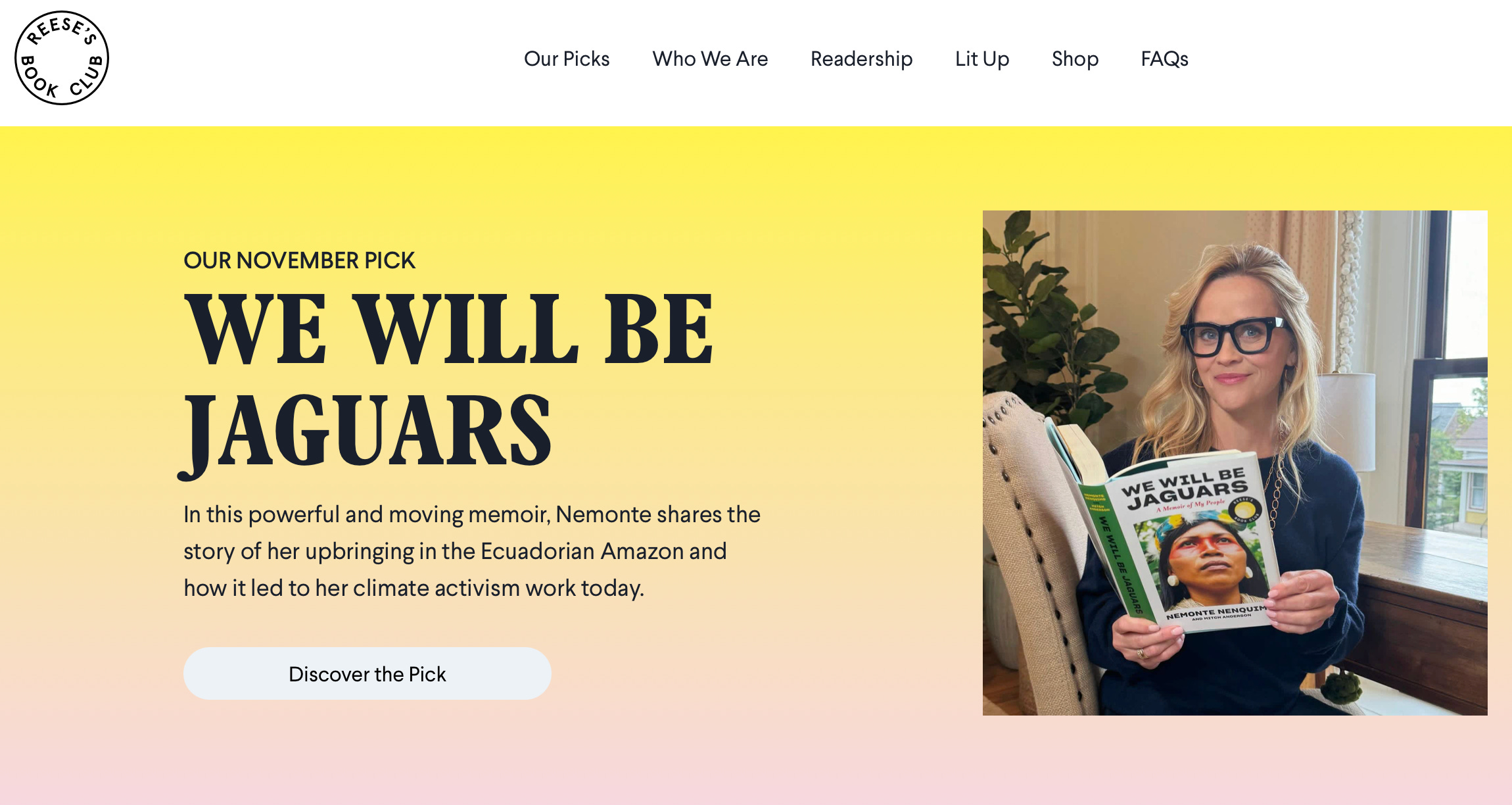Click the memoir description paragraph

click(472, 551)
